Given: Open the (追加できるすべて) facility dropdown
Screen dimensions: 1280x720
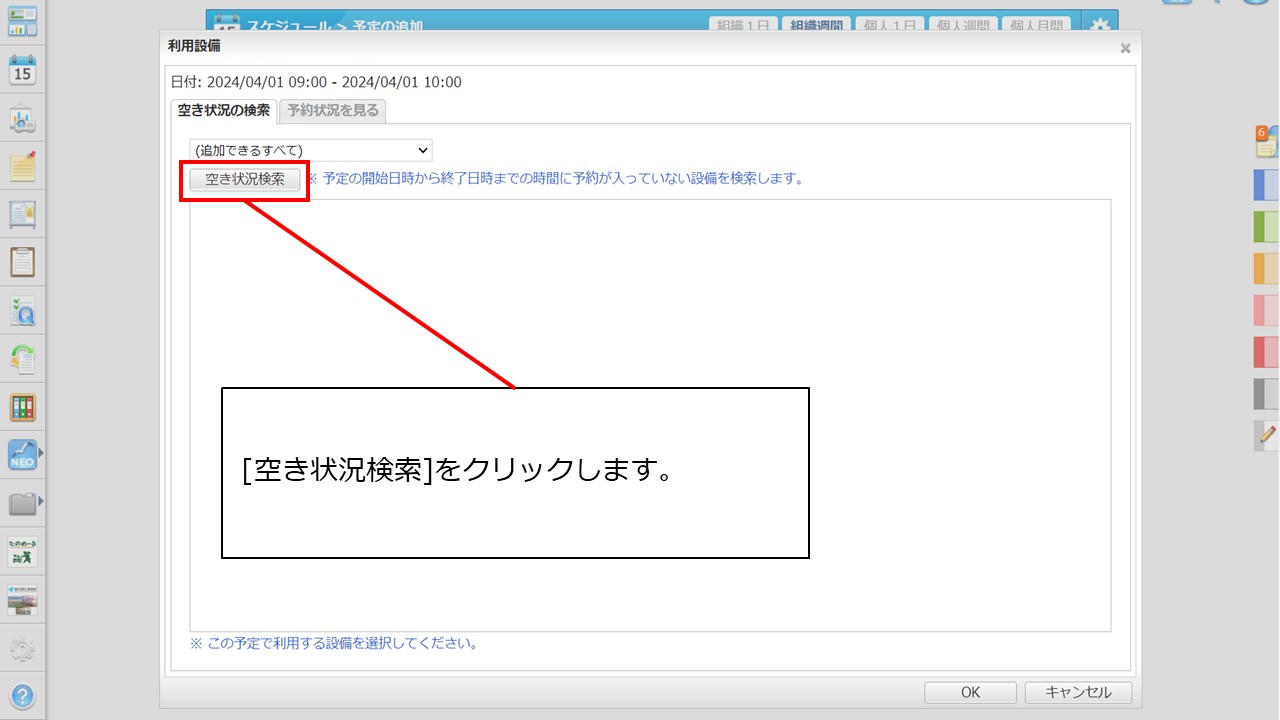Looking at the screenshot, I should pyautogui.click(x=311, y=151).
